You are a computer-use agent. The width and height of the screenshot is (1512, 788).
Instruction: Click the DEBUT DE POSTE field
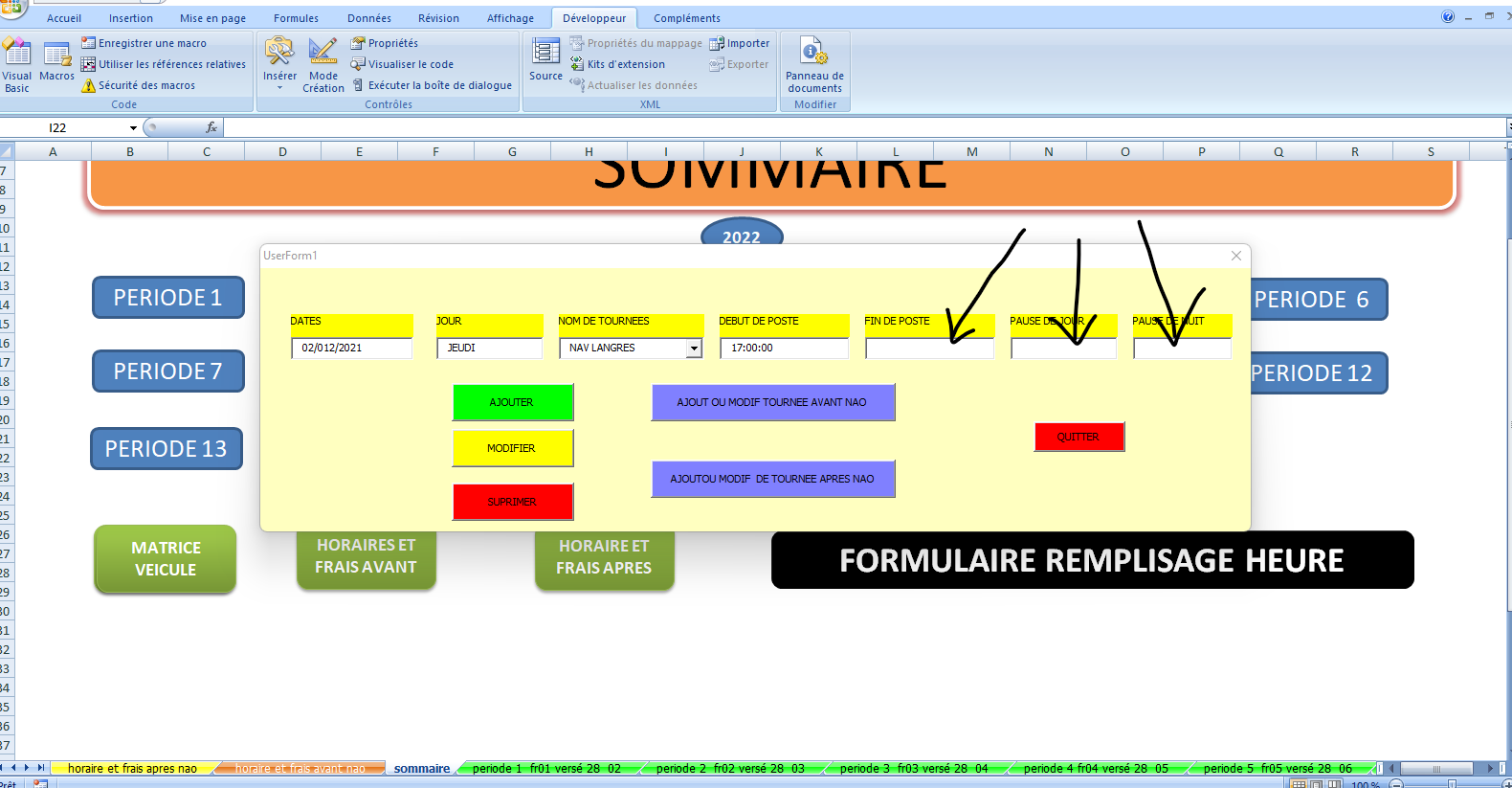click(784, 348)
